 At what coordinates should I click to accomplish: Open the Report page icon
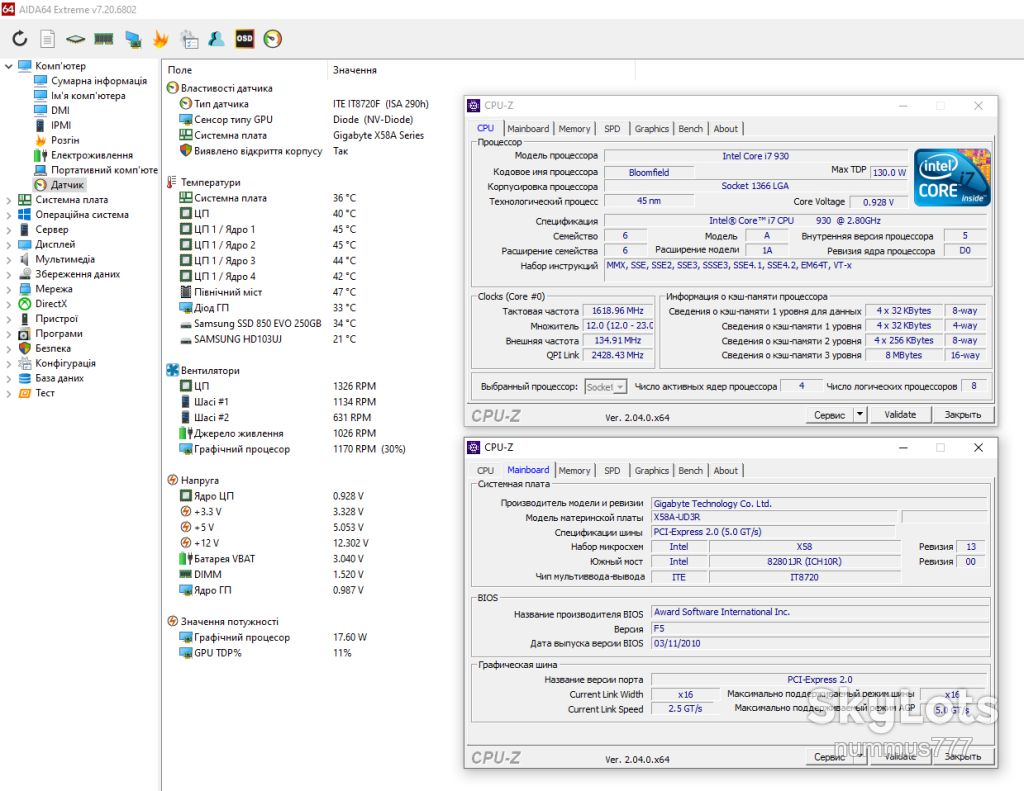48,39
